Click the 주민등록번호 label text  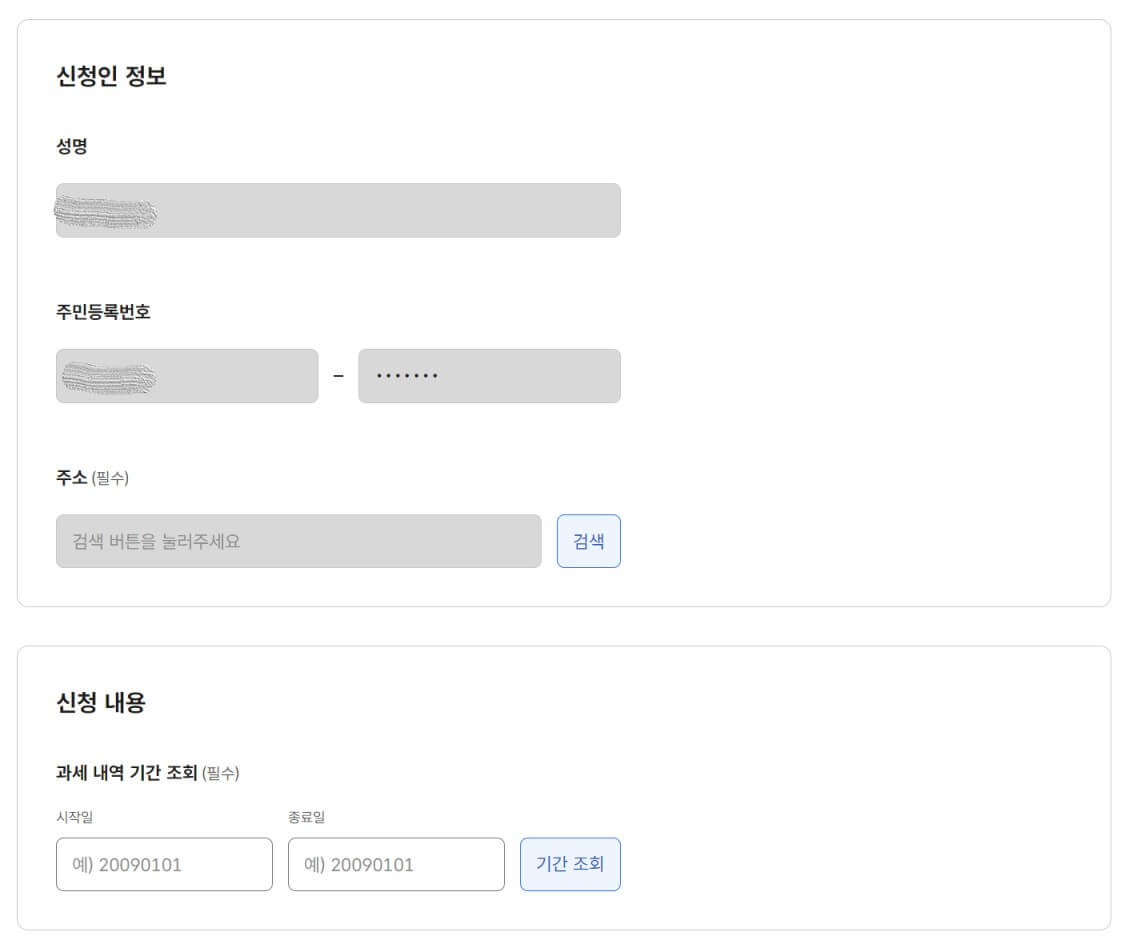(98, 312)
